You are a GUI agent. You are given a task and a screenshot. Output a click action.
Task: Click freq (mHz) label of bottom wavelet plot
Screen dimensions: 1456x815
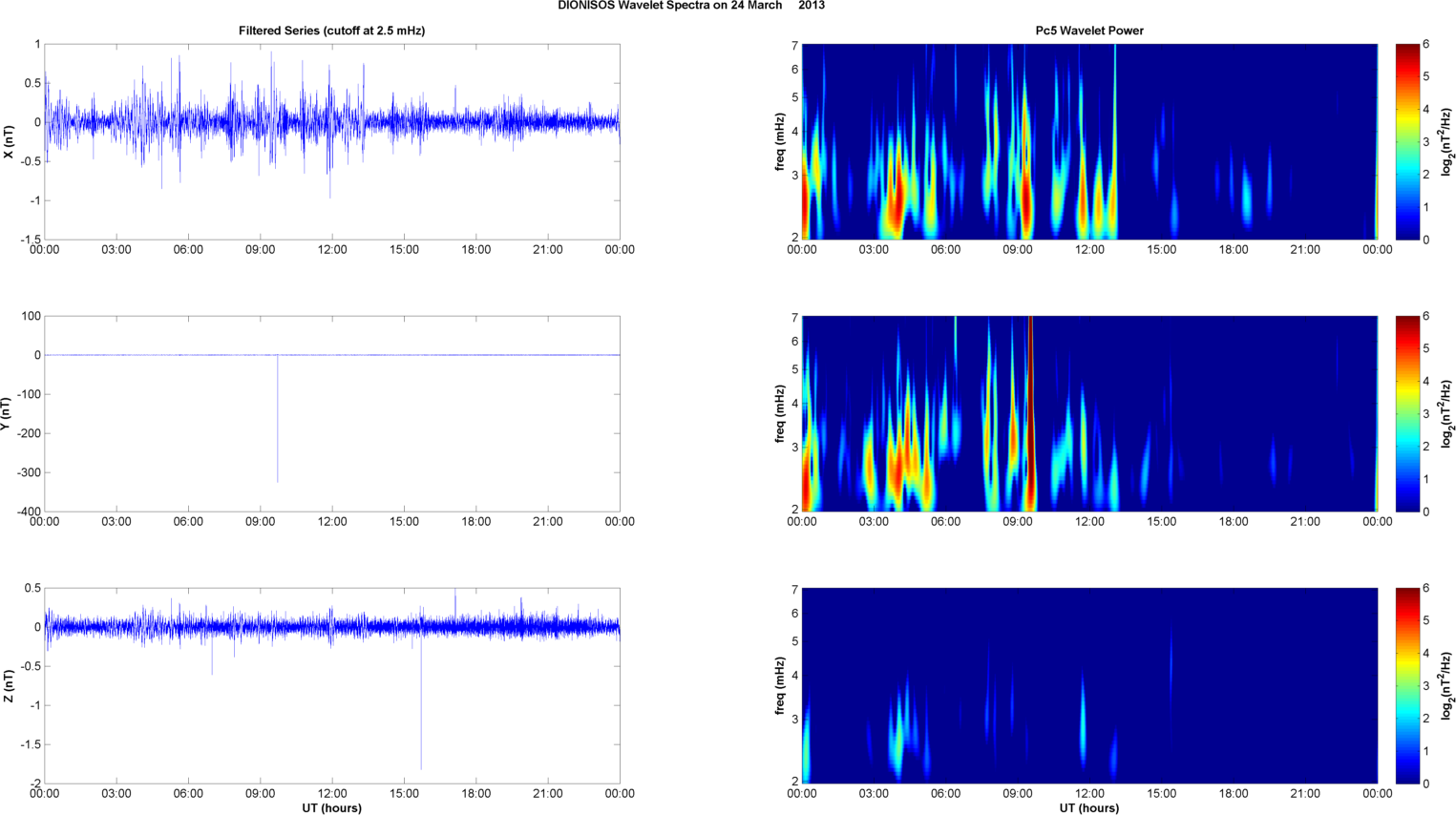coord(780,686)
